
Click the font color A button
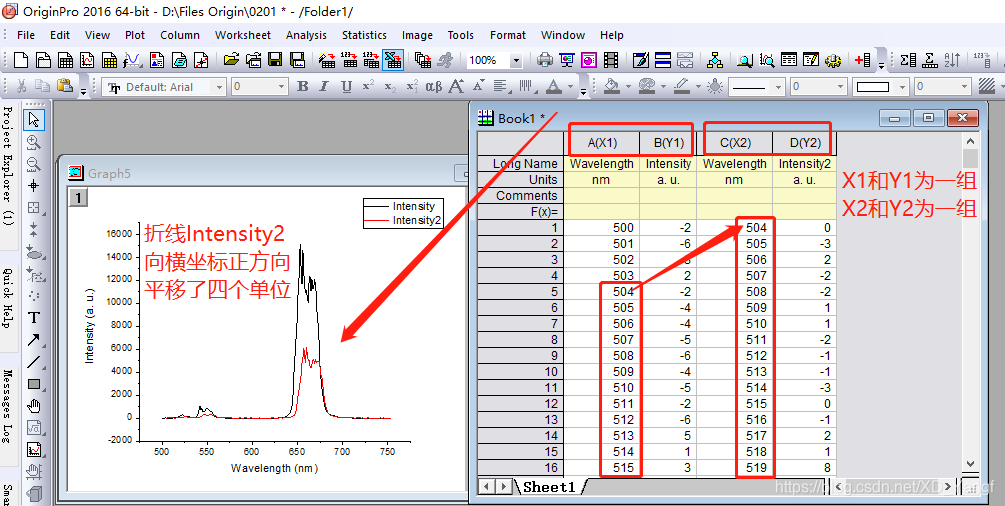(554, 87)
